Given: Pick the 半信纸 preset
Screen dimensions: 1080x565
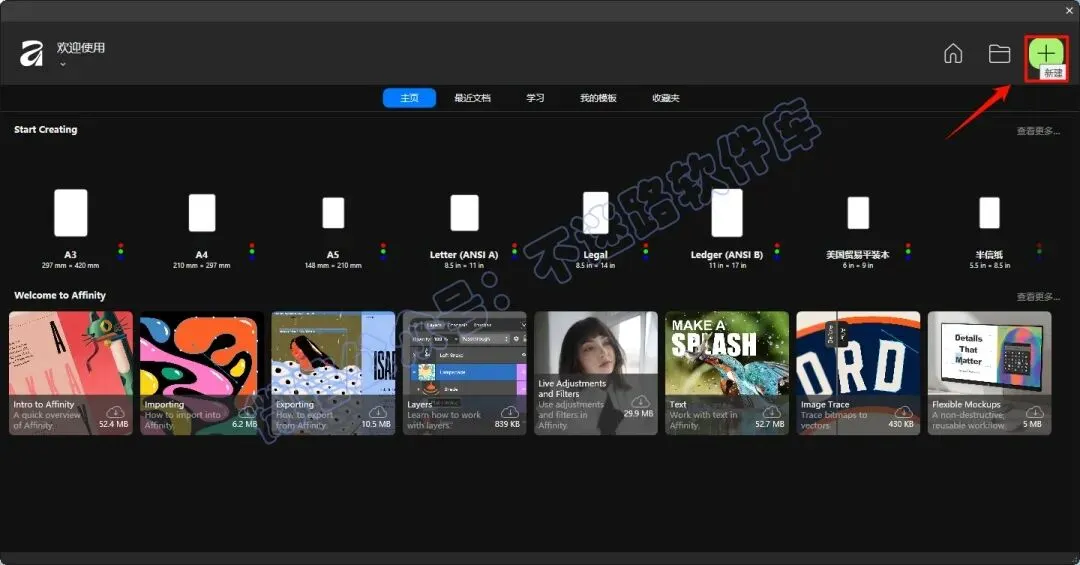Looking at the screenshot, I should click(989, 213).
